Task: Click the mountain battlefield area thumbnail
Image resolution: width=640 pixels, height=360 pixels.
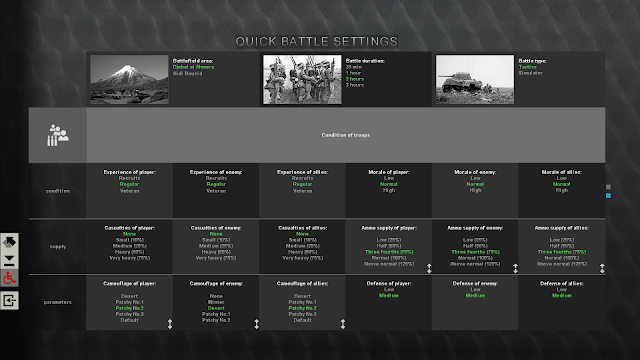Action: point(129,79)
